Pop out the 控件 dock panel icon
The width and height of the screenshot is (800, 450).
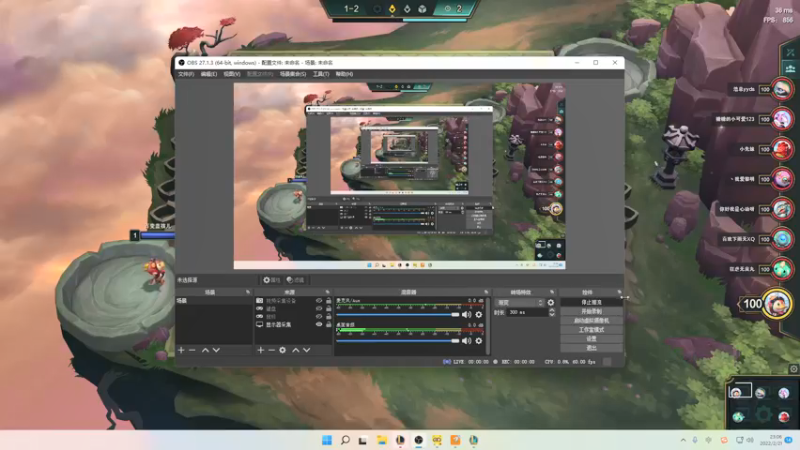click(x=619, y=292)
